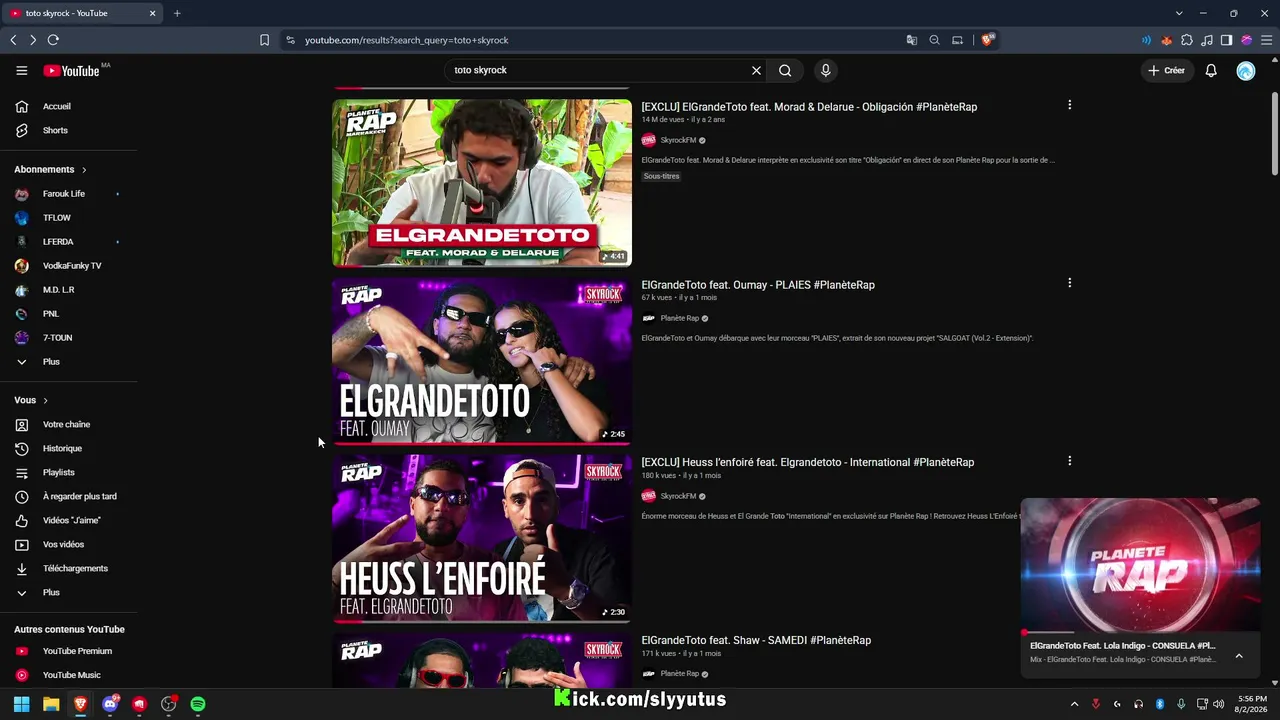
Task: Expand the miniplayer queue chevron
Action: [1239, 656]
